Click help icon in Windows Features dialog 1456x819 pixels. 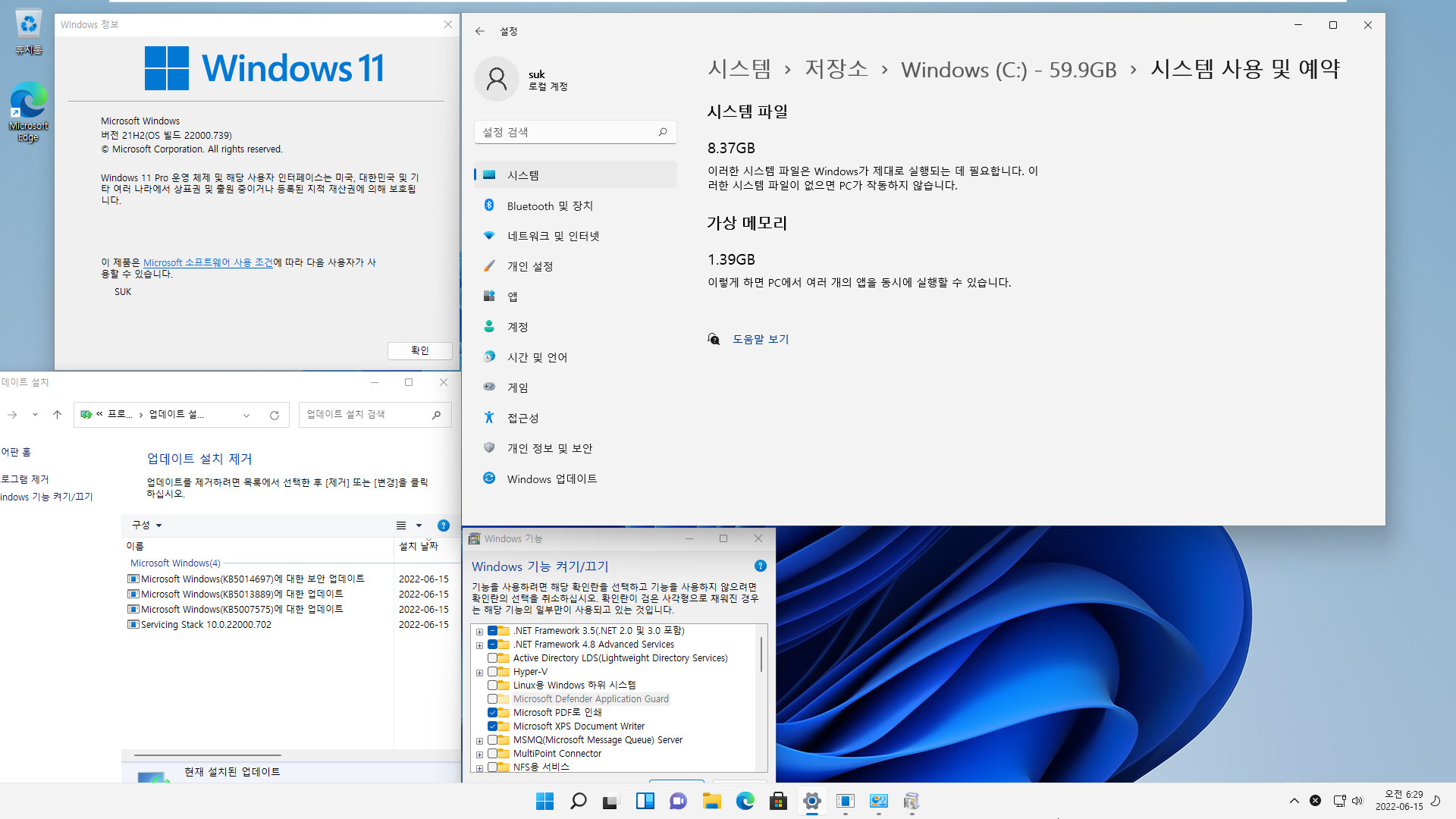point(761,566)
